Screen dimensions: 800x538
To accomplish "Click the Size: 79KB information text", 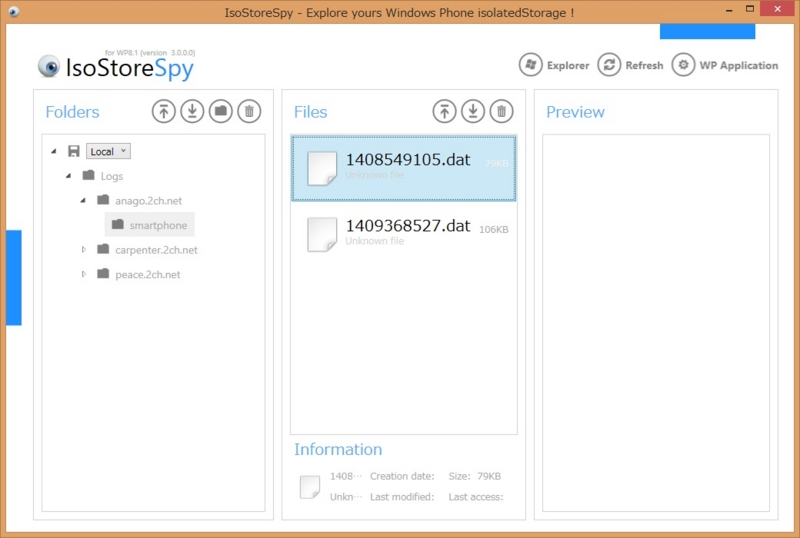I will [474, 476].
